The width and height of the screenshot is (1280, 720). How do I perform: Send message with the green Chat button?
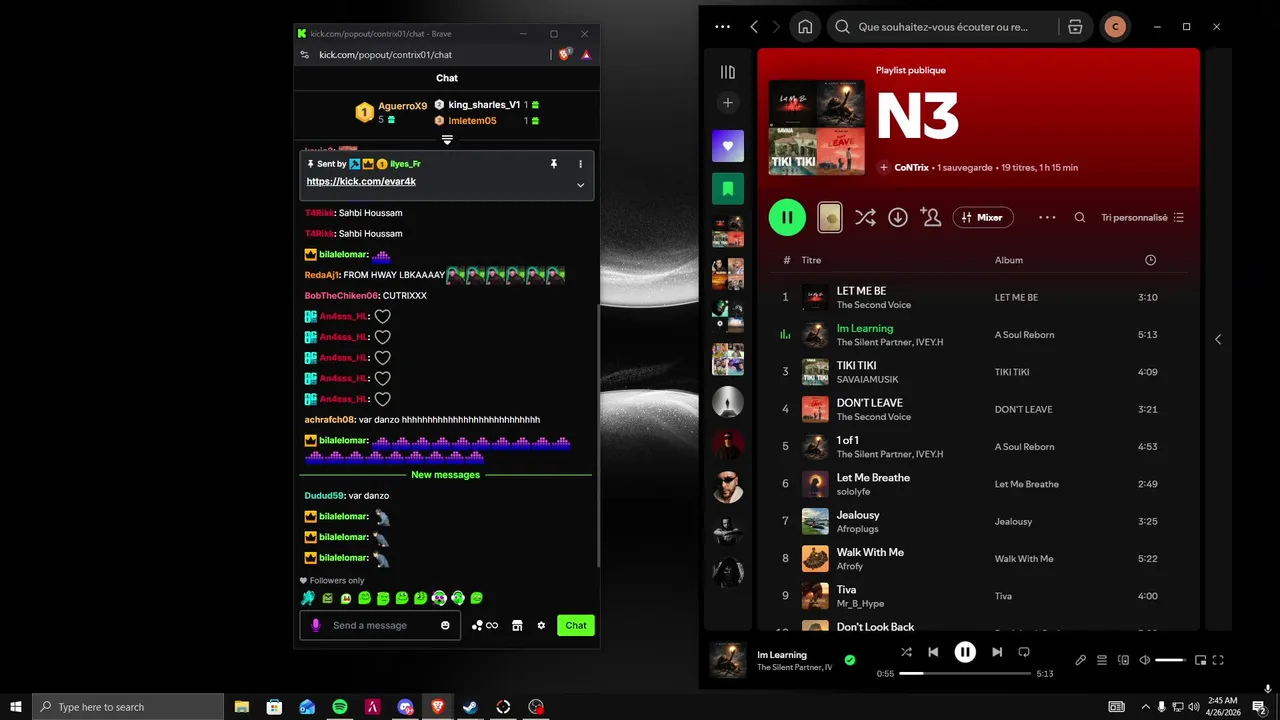576,625
